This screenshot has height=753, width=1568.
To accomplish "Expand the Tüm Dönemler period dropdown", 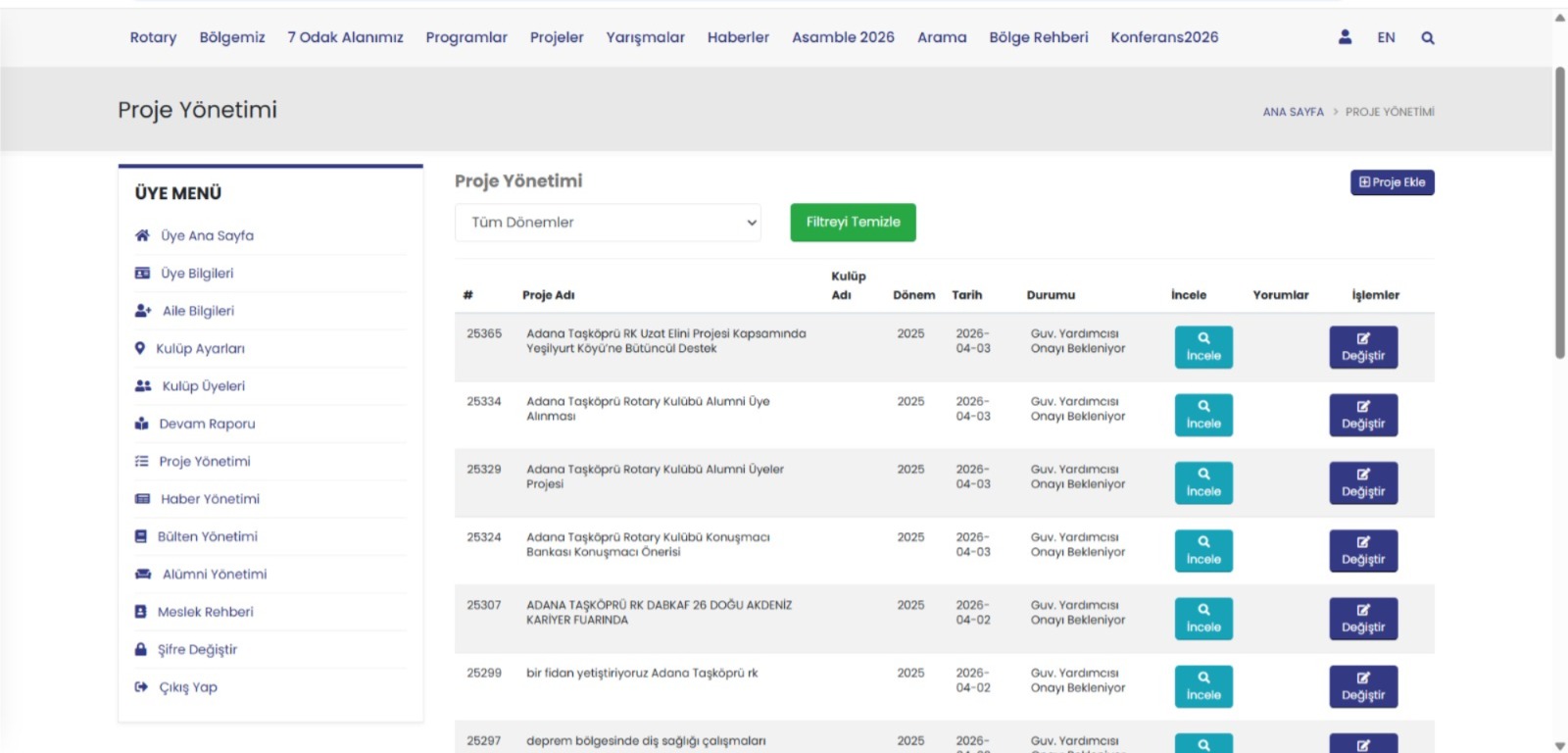I will click(x=608, y=223).
